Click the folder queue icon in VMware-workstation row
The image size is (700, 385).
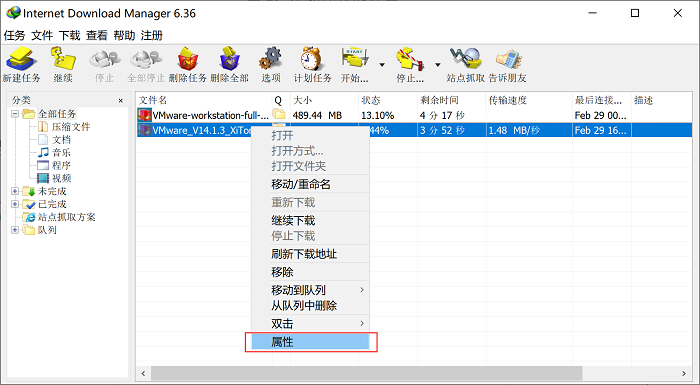pyautogui.click(x=279, y=115)
